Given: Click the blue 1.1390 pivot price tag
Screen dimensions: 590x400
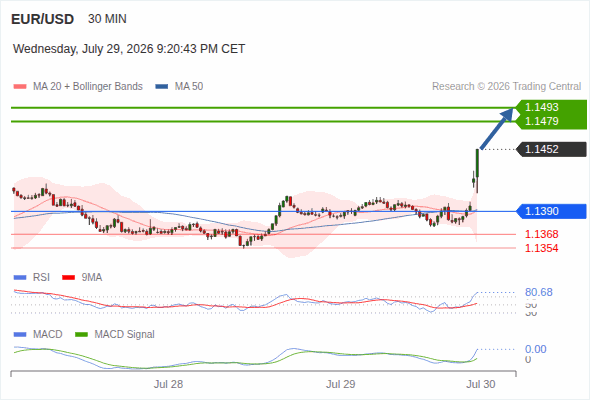Looking at the screenshot, I should pos(551,211).
